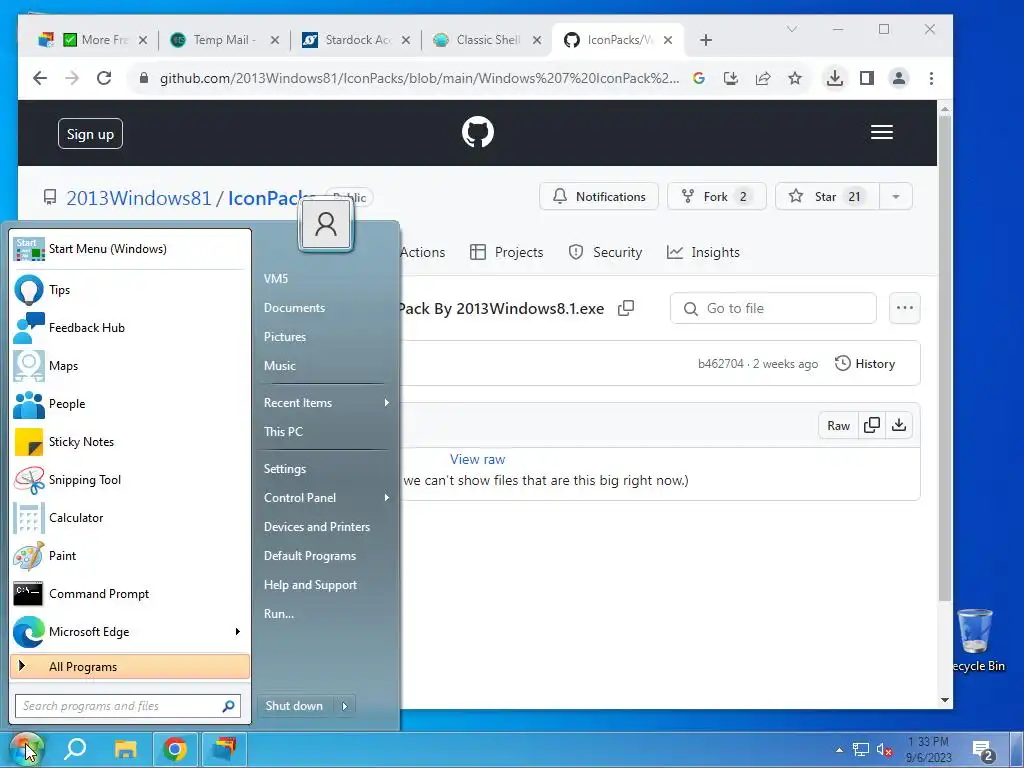Open Microsoft Edge from Start menu
Image resolution: width=1024 pixels, height=768 pixels.
tap(130, 632)
